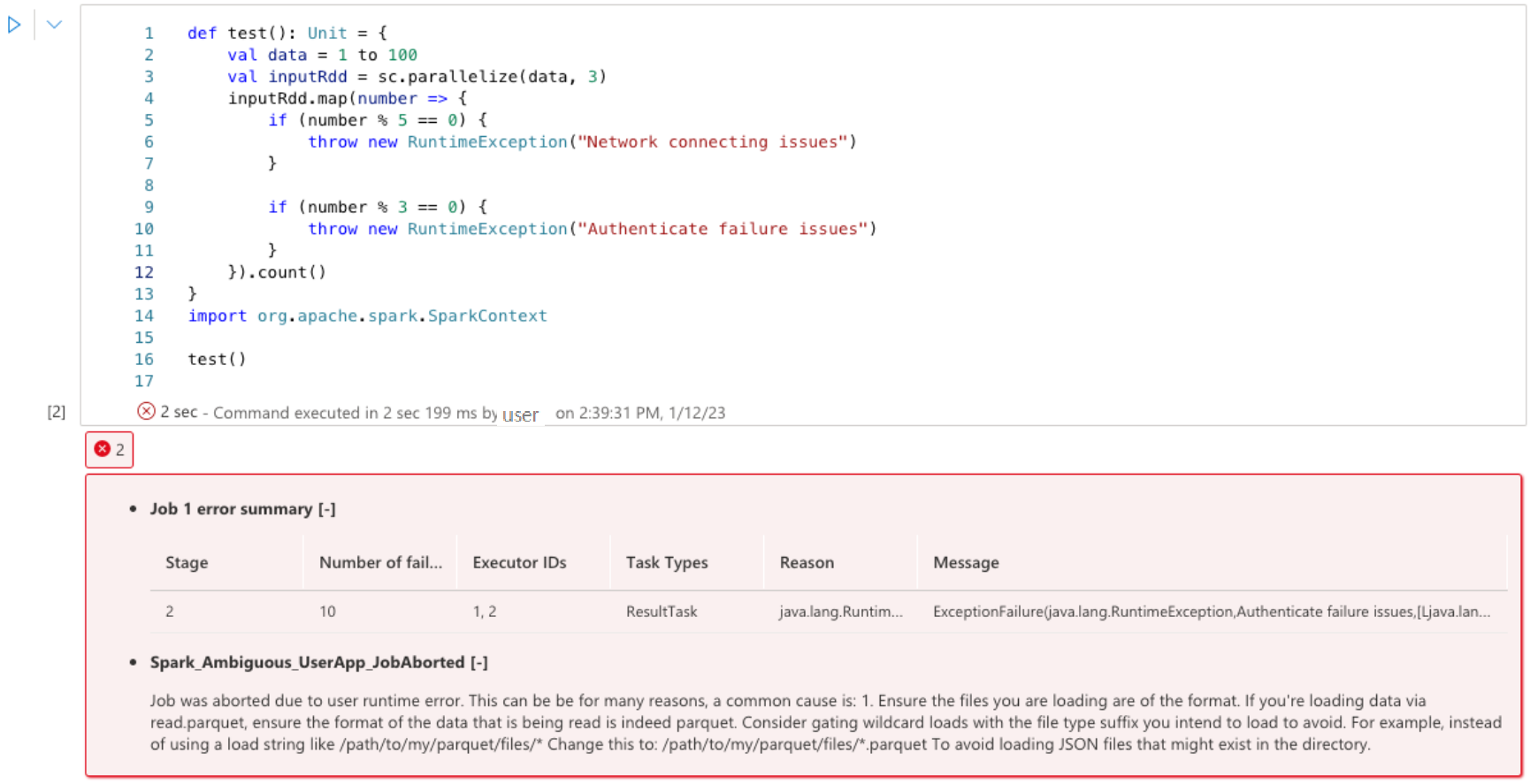
Task: Click the Number of fail... column header
Action: [380, 563]
